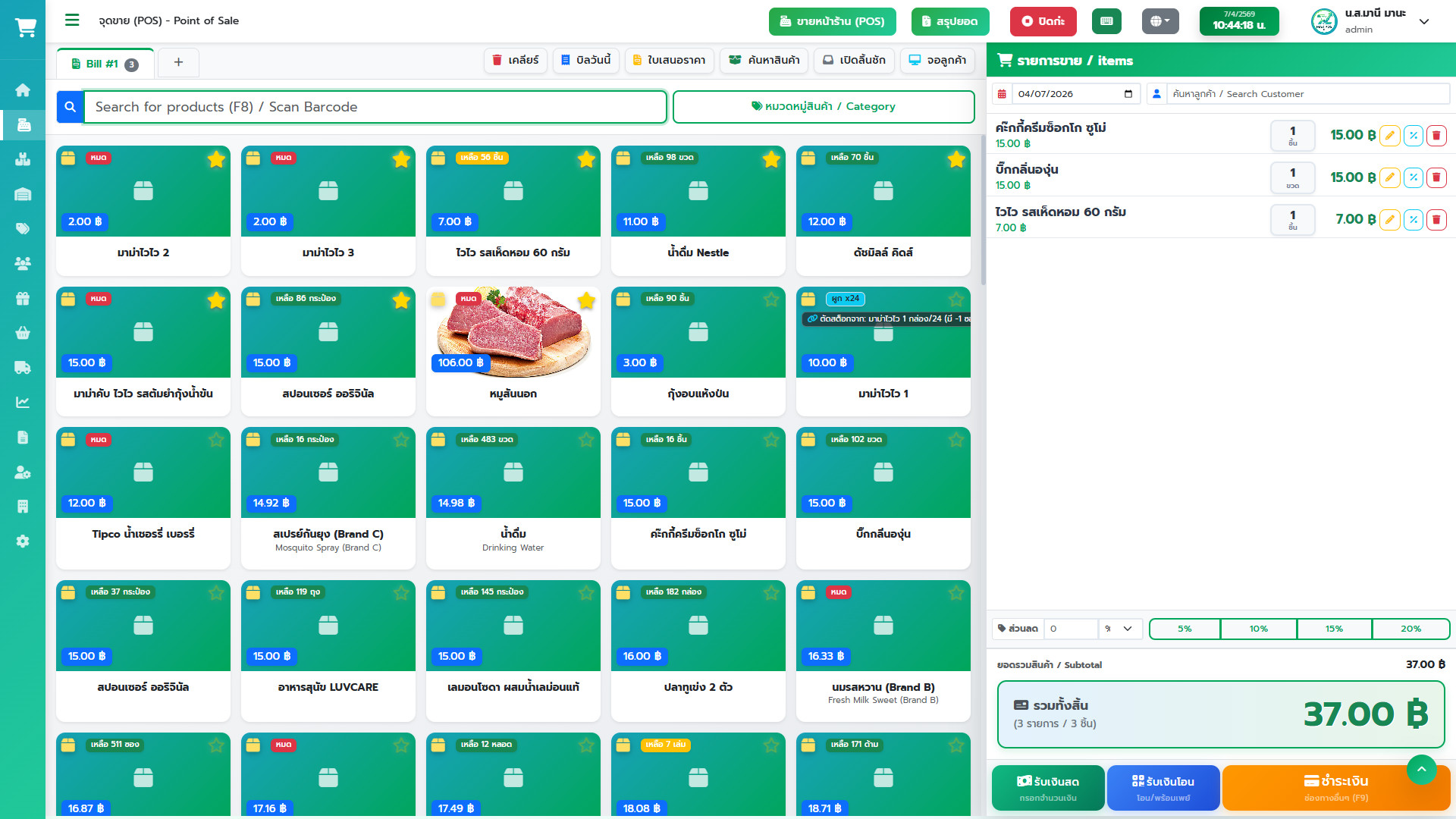Apply the 10% quick discount button
Viewport: 1456px width, 819px height.
(1258, 629)
